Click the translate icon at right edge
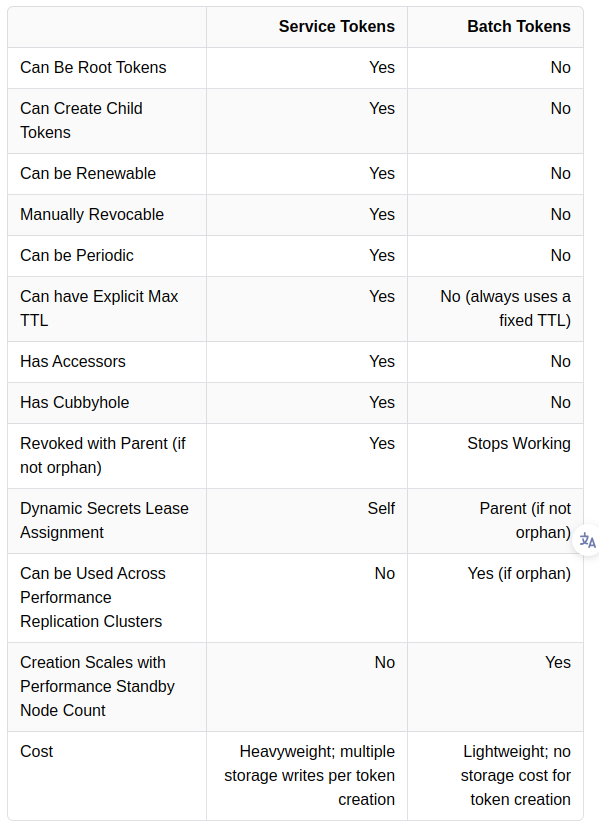This screenshot has height=824, width=599. click(x=587, y=540)
